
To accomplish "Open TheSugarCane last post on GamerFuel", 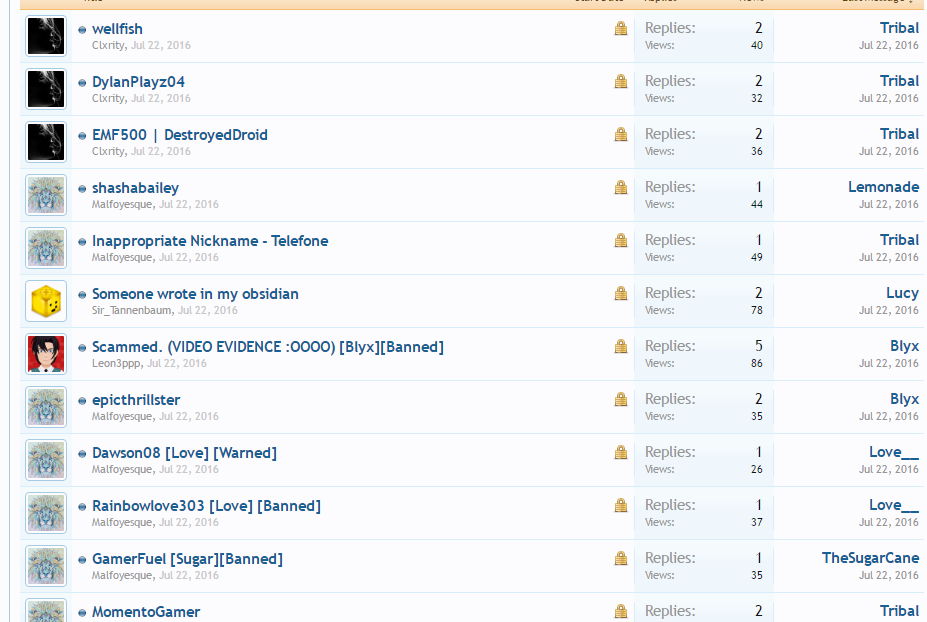I will (x=870, y=558).
